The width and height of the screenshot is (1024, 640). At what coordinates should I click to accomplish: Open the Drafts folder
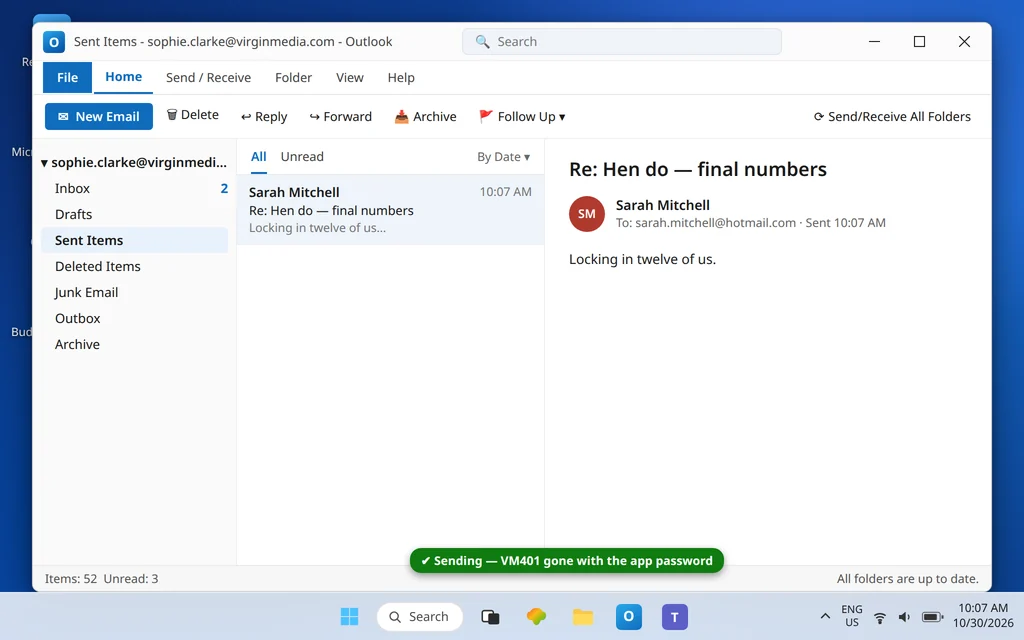coord(135,214)
